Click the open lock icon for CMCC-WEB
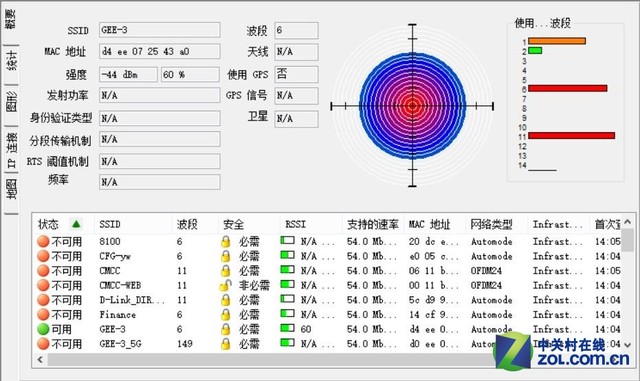This screenshot has height=381, width=640. click(x=225, y=285)
